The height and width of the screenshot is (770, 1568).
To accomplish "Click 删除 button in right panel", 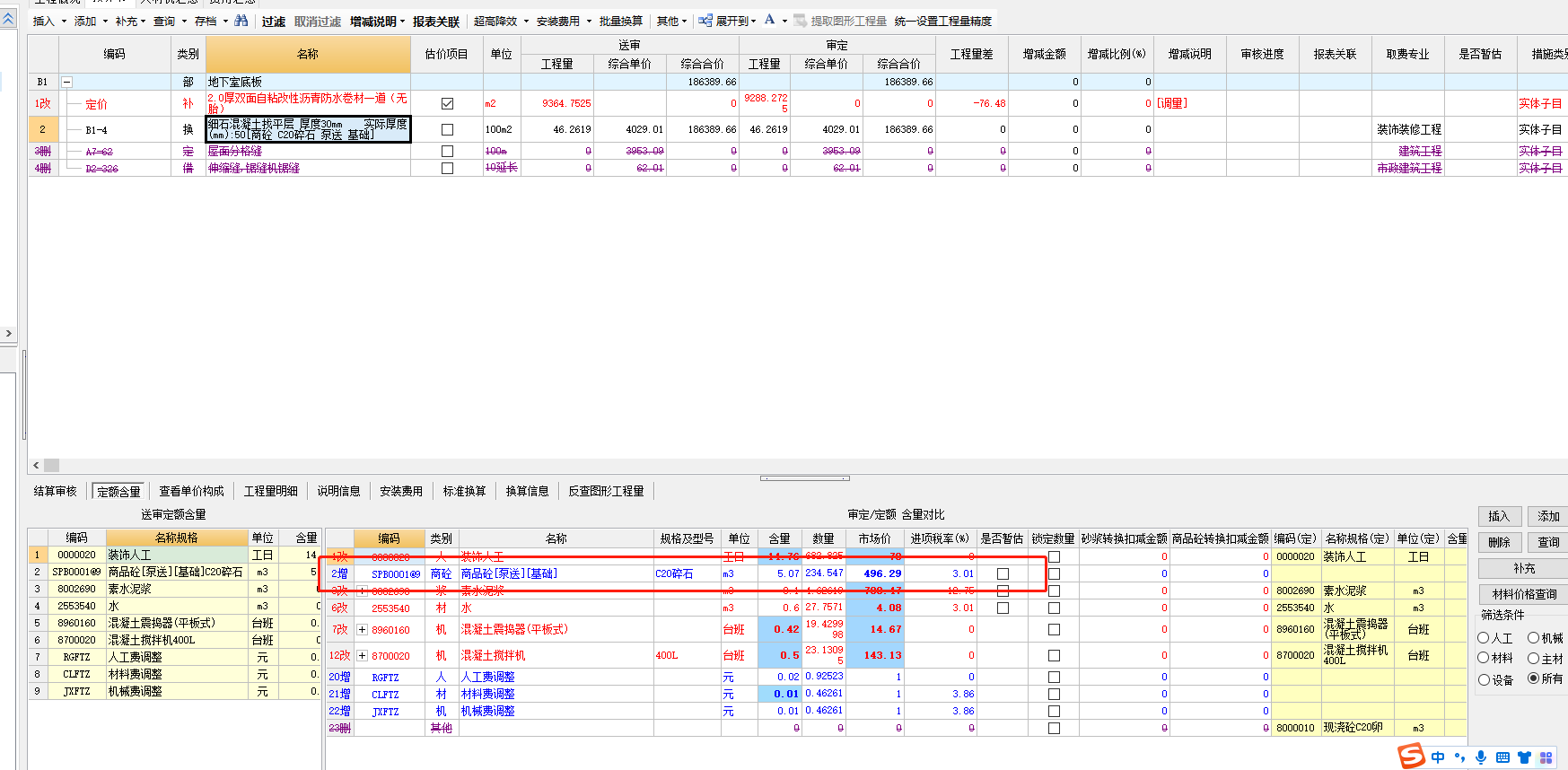I will tap(1499, 542).
